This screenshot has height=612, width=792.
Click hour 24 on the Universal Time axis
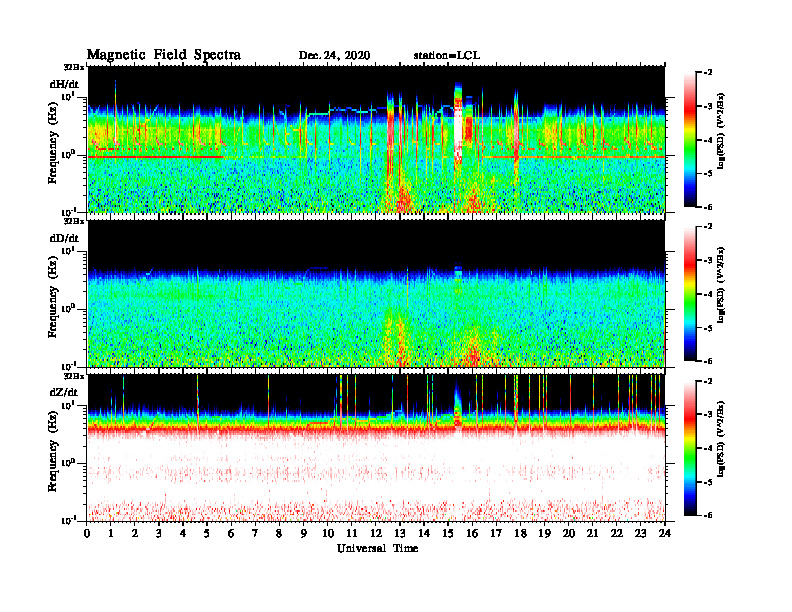(x=665, y=534)
